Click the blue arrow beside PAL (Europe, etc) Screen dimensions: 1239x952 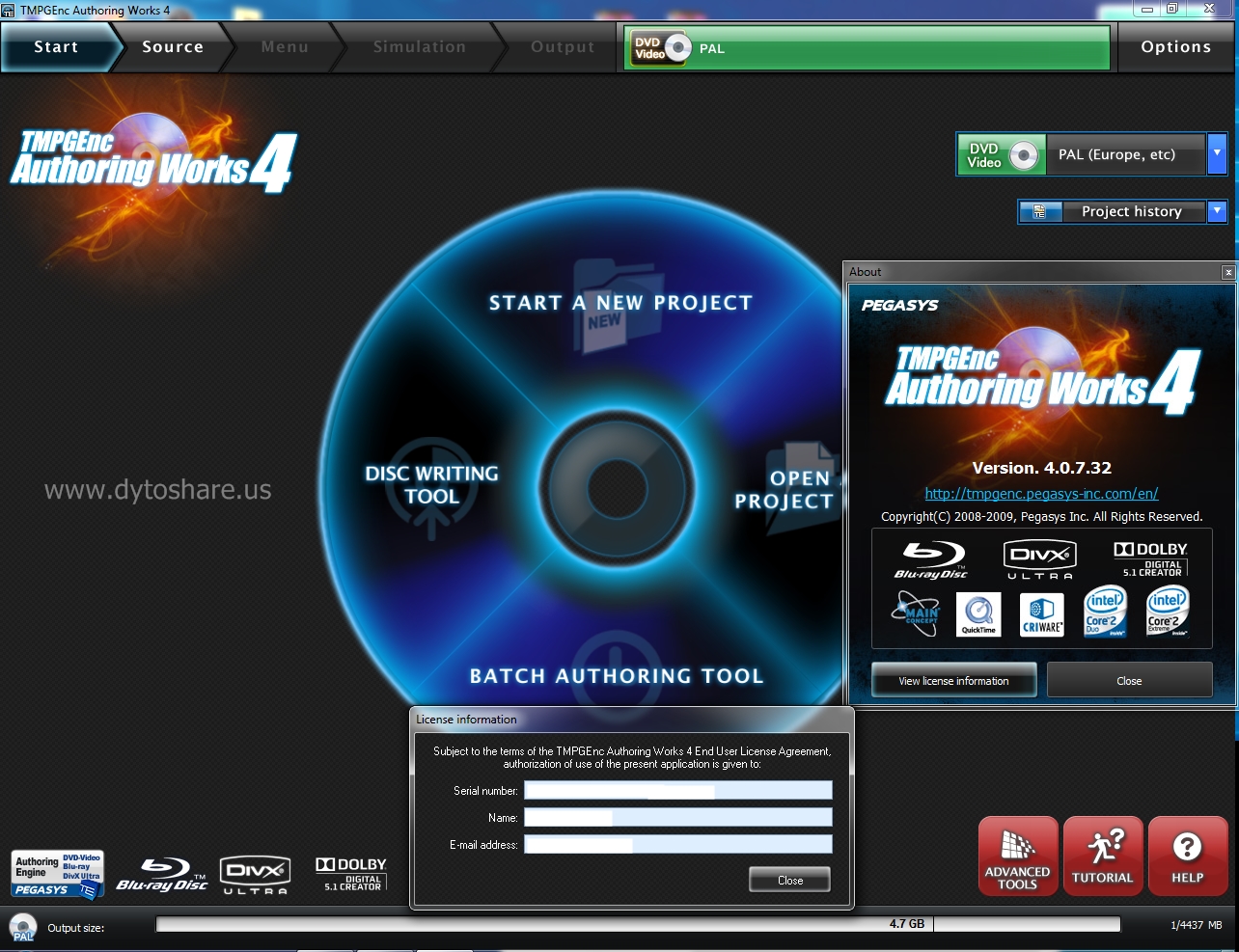click(x=1217, y=154)
